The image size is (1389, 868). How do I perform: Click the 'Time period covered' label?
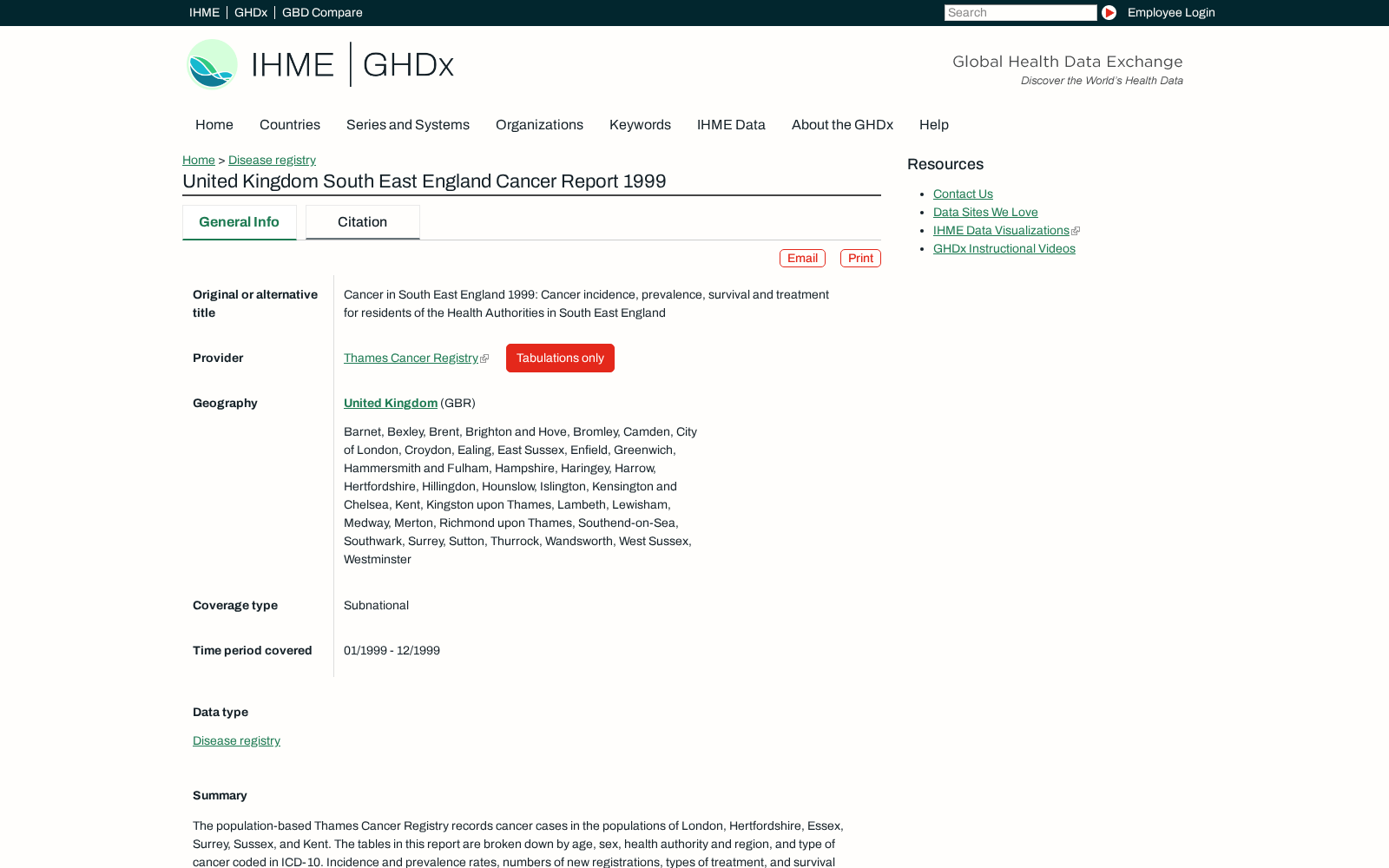click(x=252, y=651)
